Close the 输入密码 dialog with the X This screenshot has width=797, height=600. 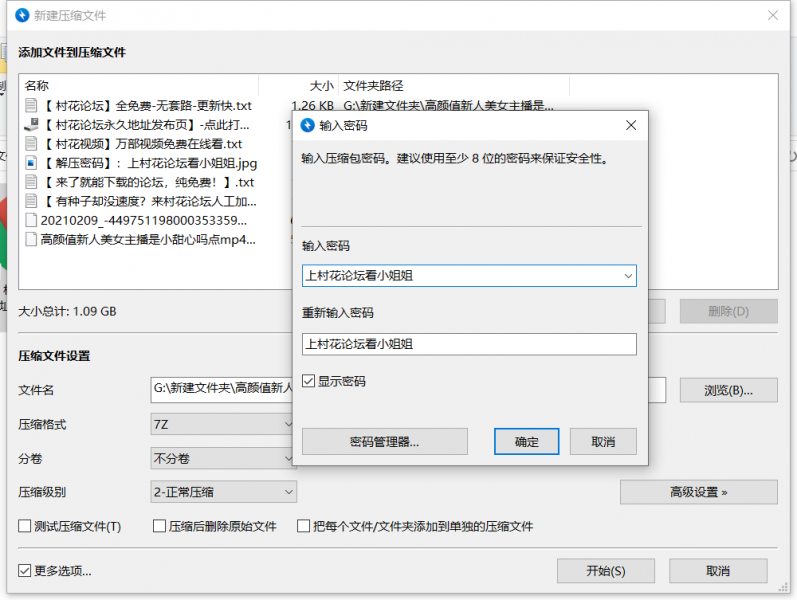pos(630,125)
